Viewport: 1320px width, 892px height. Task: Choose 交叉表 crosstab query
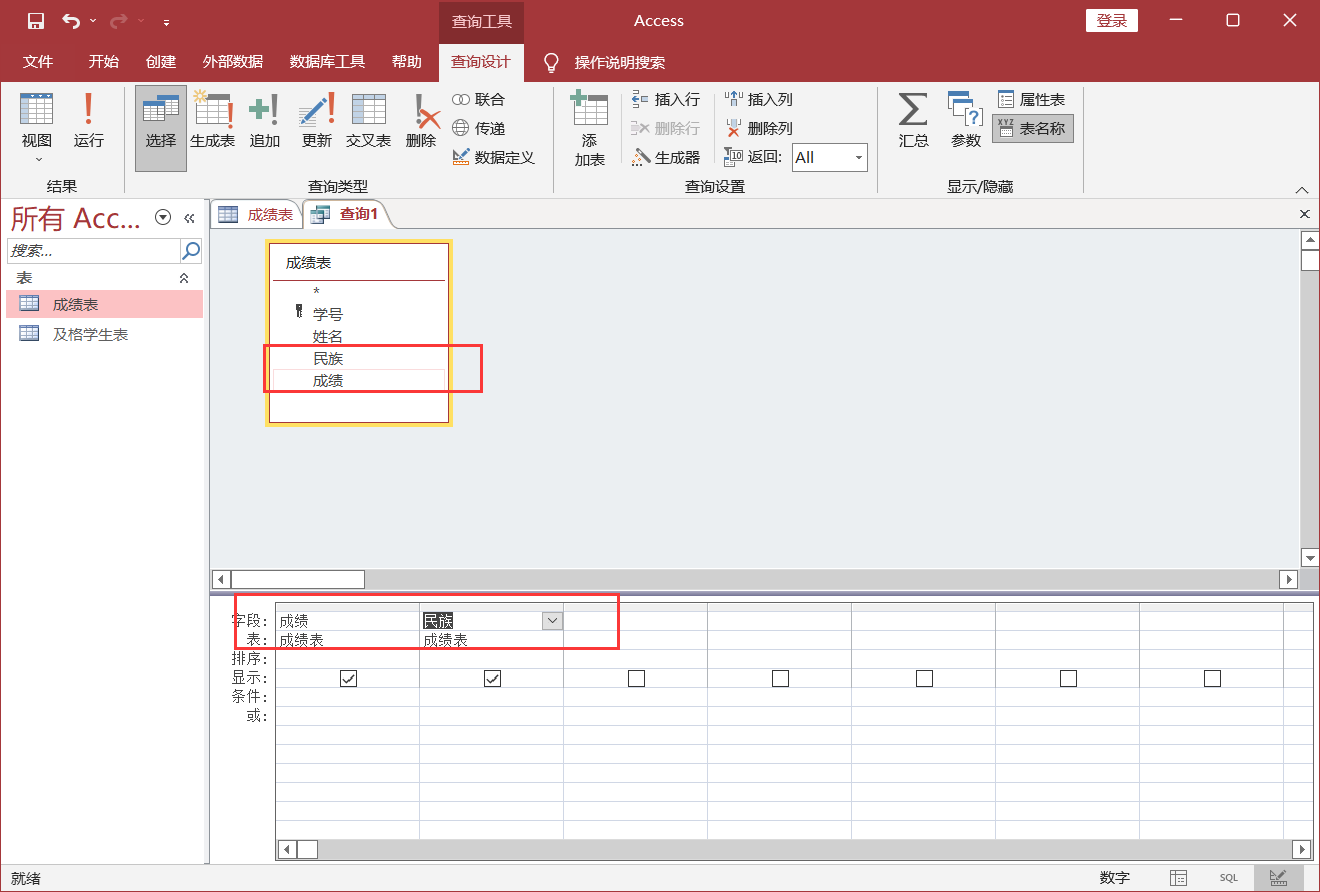coord(369,121)
